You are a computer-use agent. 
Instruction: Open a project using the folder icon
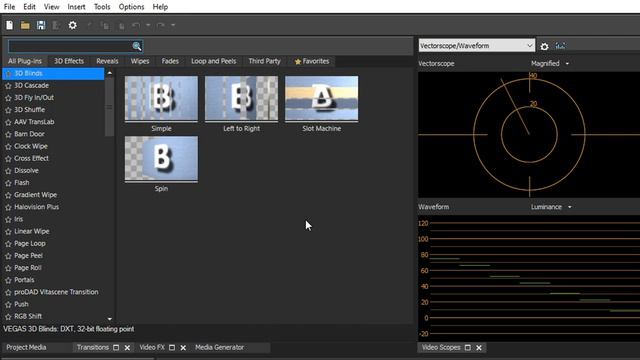[25, 25]
